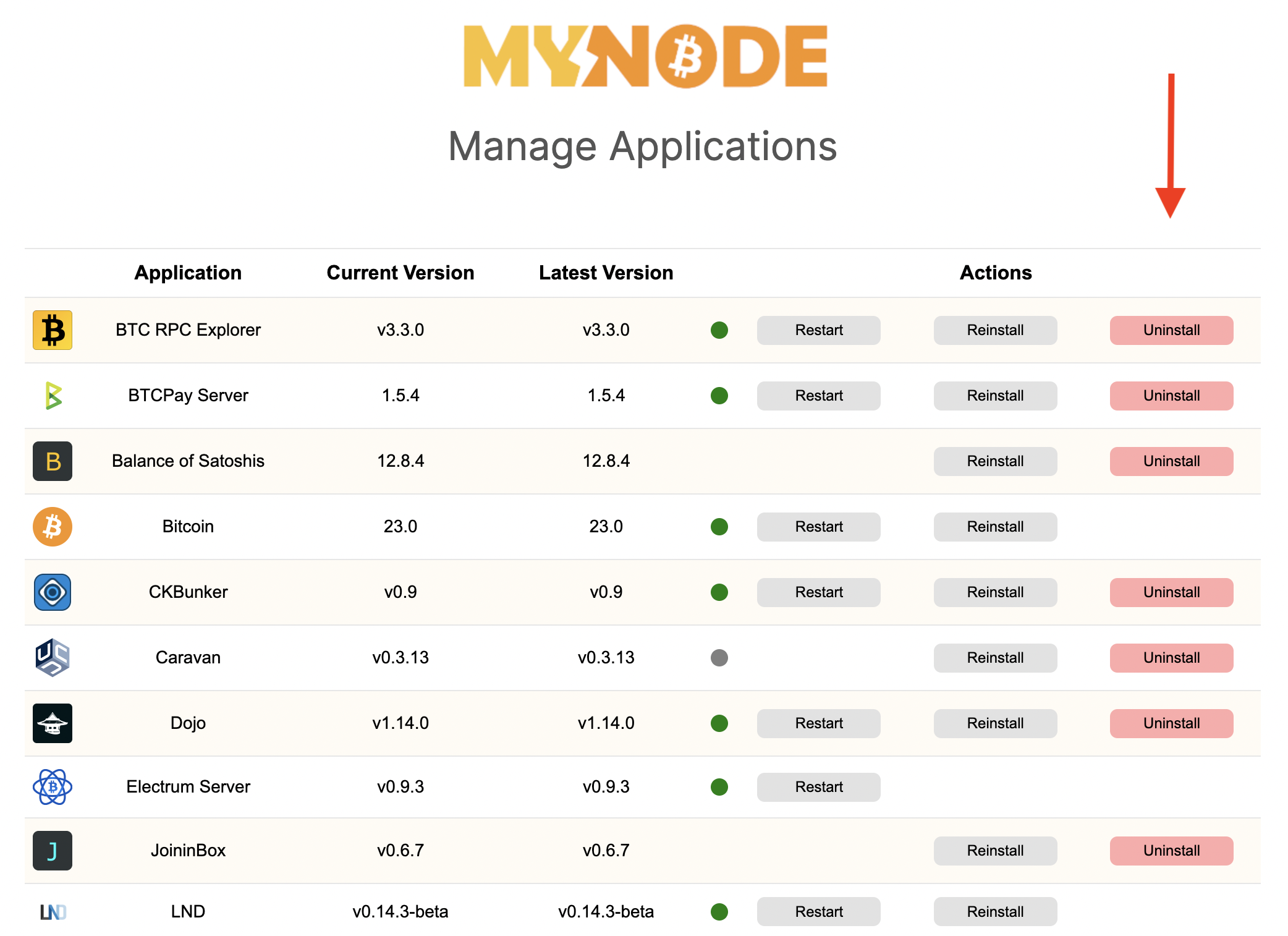Uninstall Dojo
Screen dimensions: 1288x936
click(x=1172, y=723)
